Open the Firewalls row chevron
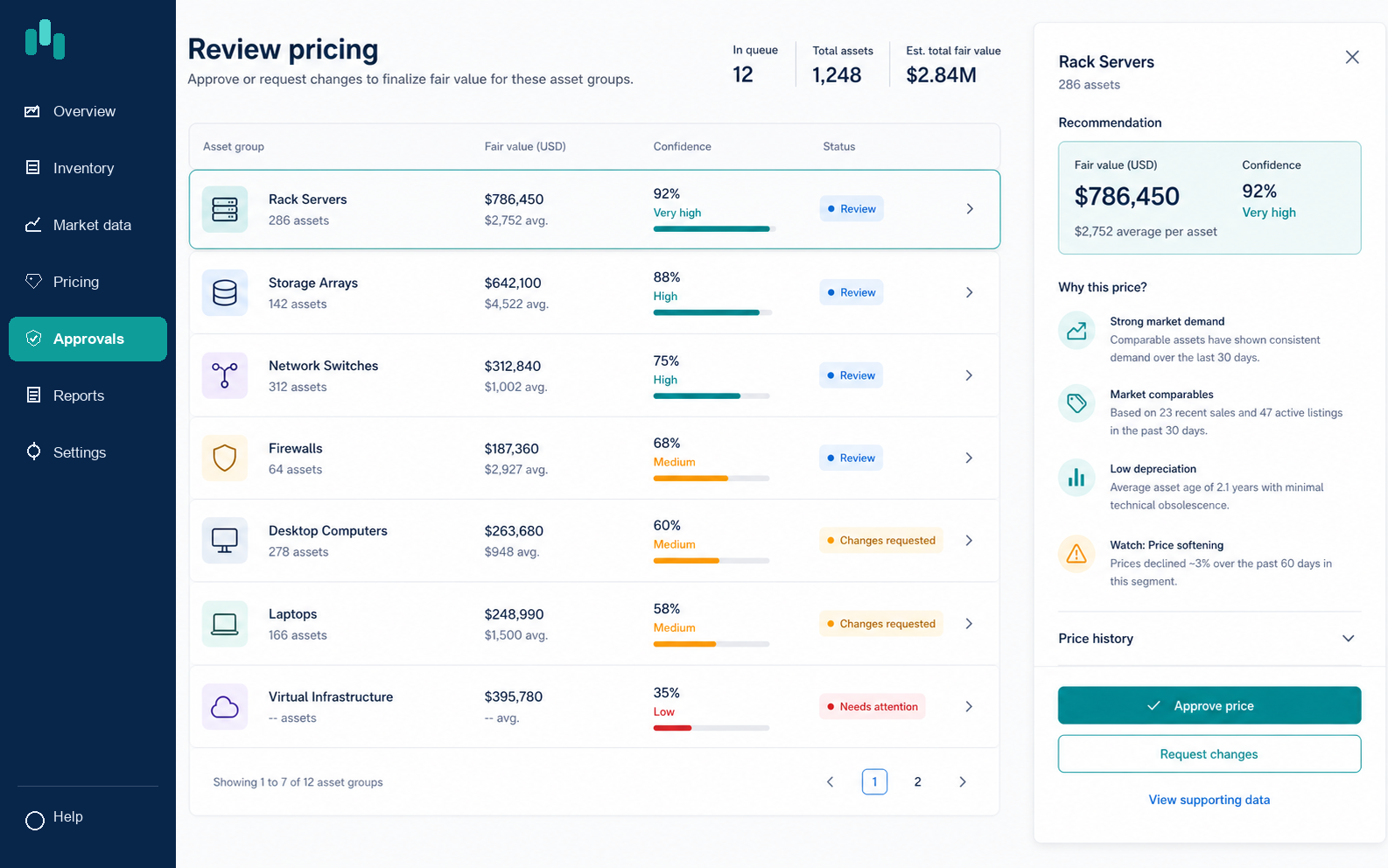Viewport: 1388px width, 868px height. pos(969,458)
